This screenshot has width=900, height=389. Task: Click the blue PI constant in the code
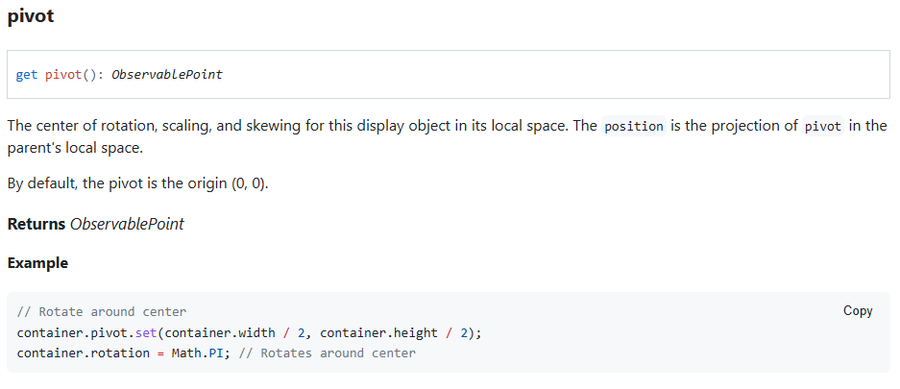point(215,353)
